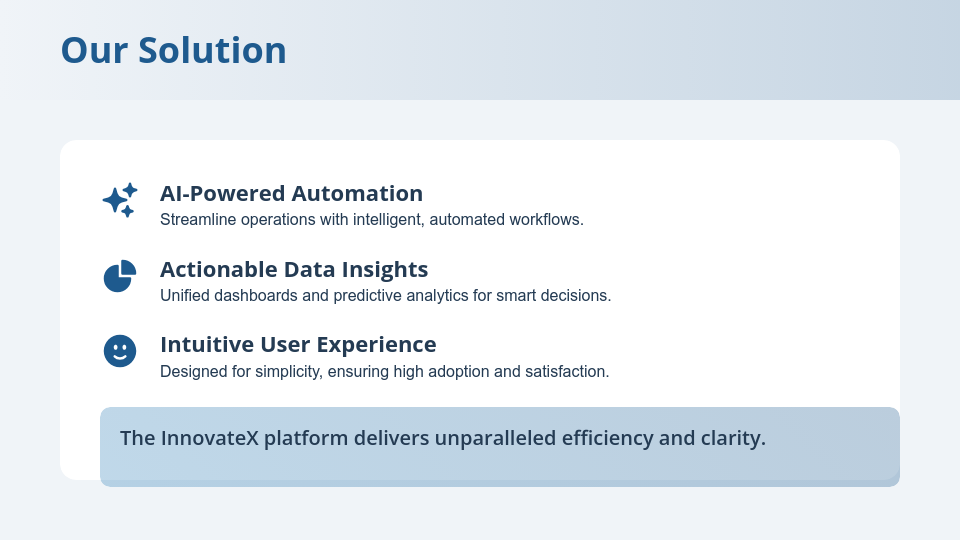Select the "Our Solution" slide title
Image resolution: width=960 pixels, height=540 pixels.
[173, 50]
